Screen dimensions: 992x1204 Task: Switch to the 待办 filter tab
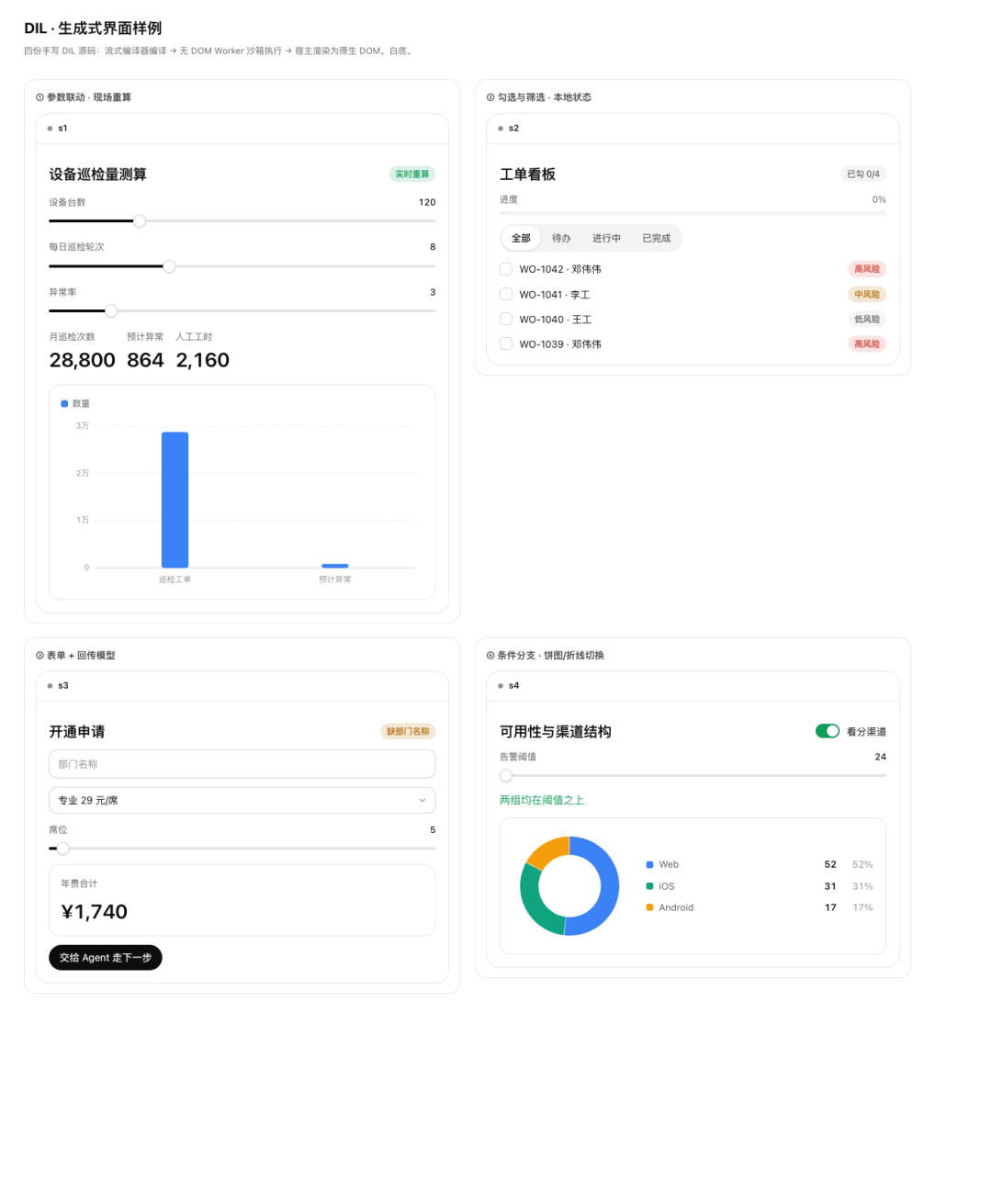(x=561, y=238)
